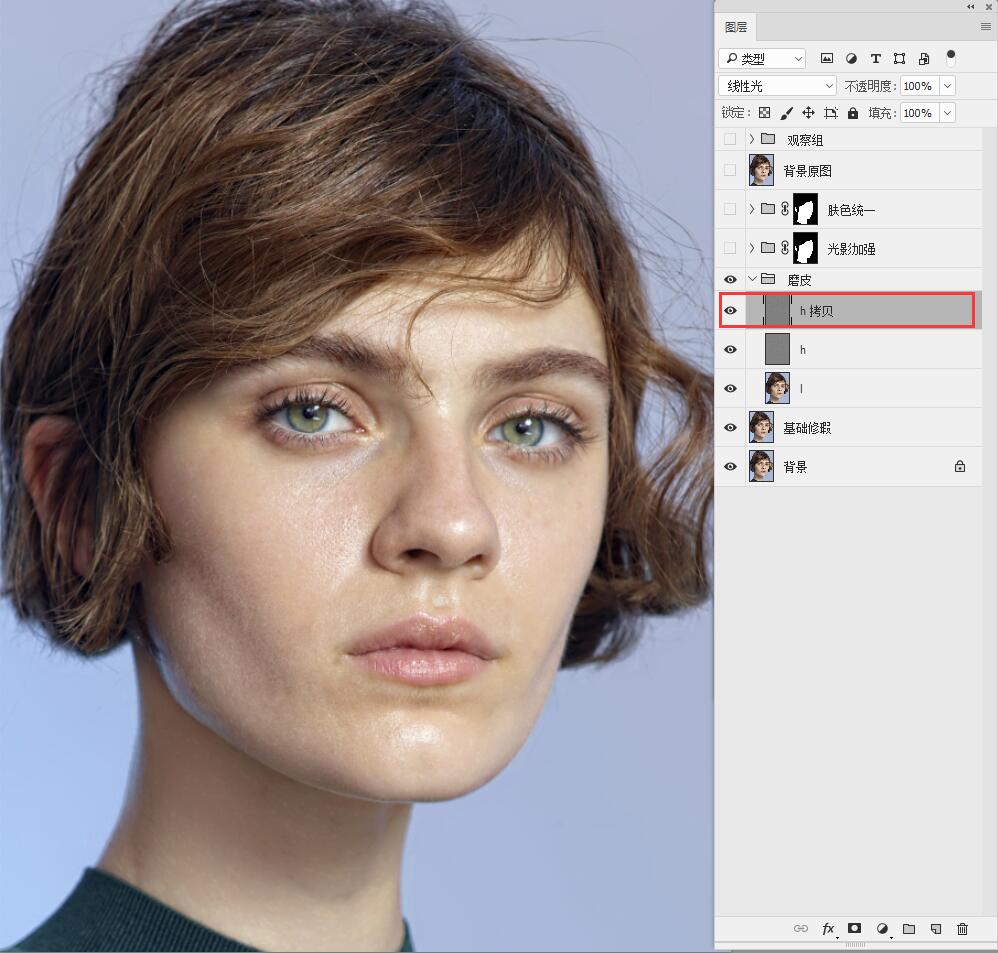Viewport: 998px width, 953px height.
Task: Open the fx layer style menu
Action: 828,929
